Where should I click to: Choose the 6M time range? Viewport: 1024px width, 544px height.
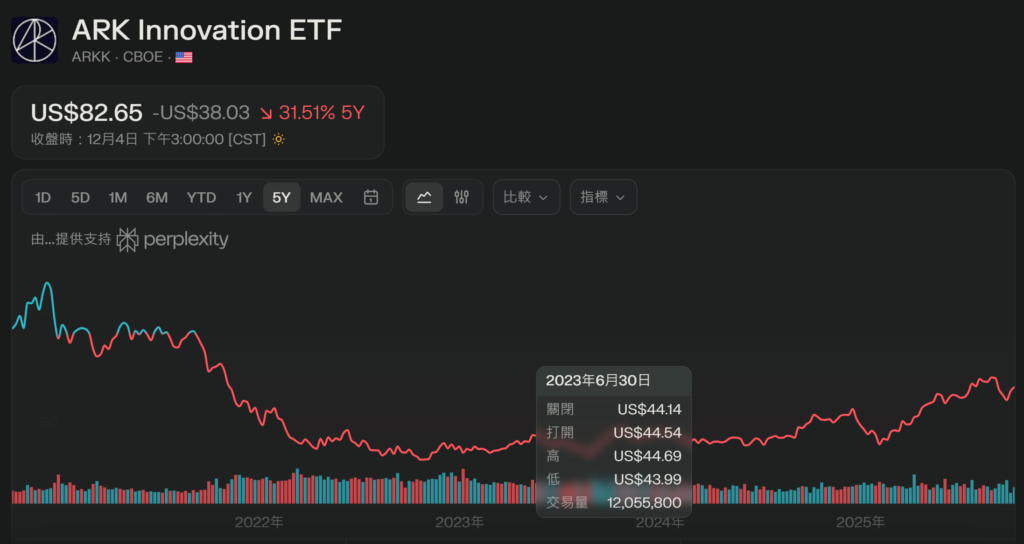point(157,197)
